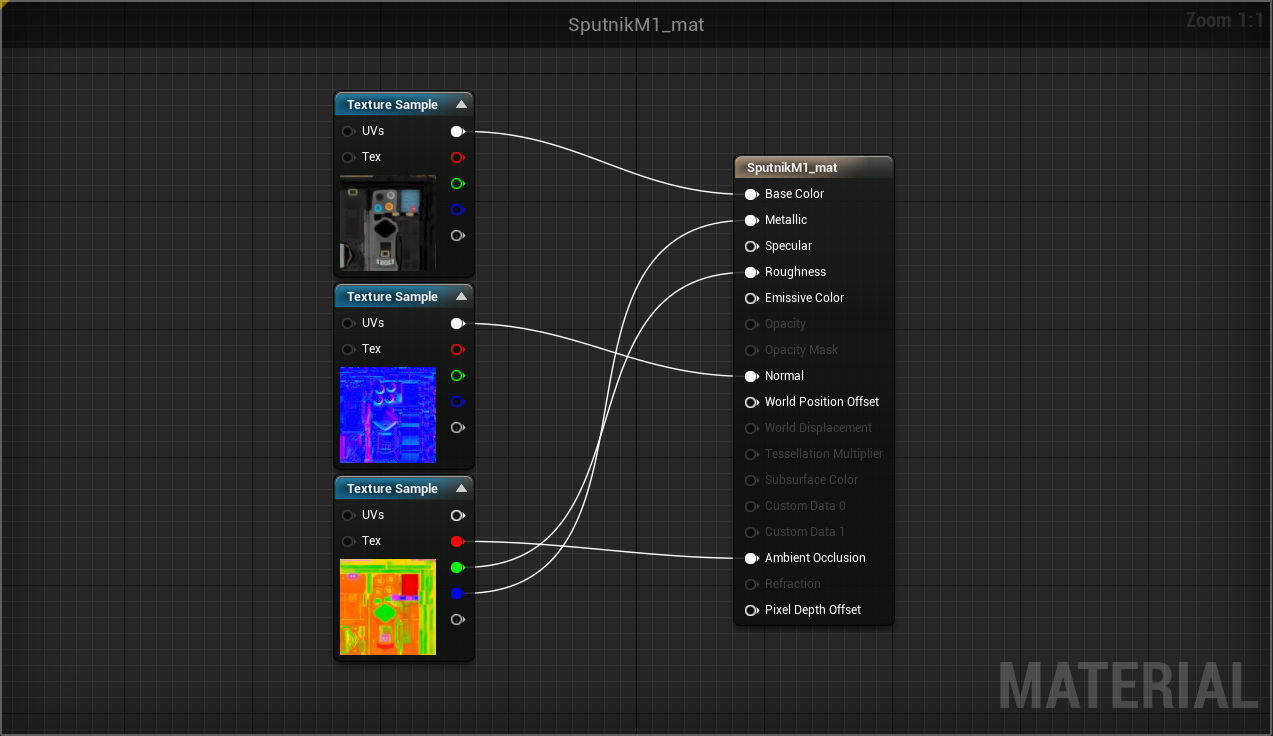
Task: Select the orange-green packed texture preview thumbnail
Action: [x=388, y=607]
